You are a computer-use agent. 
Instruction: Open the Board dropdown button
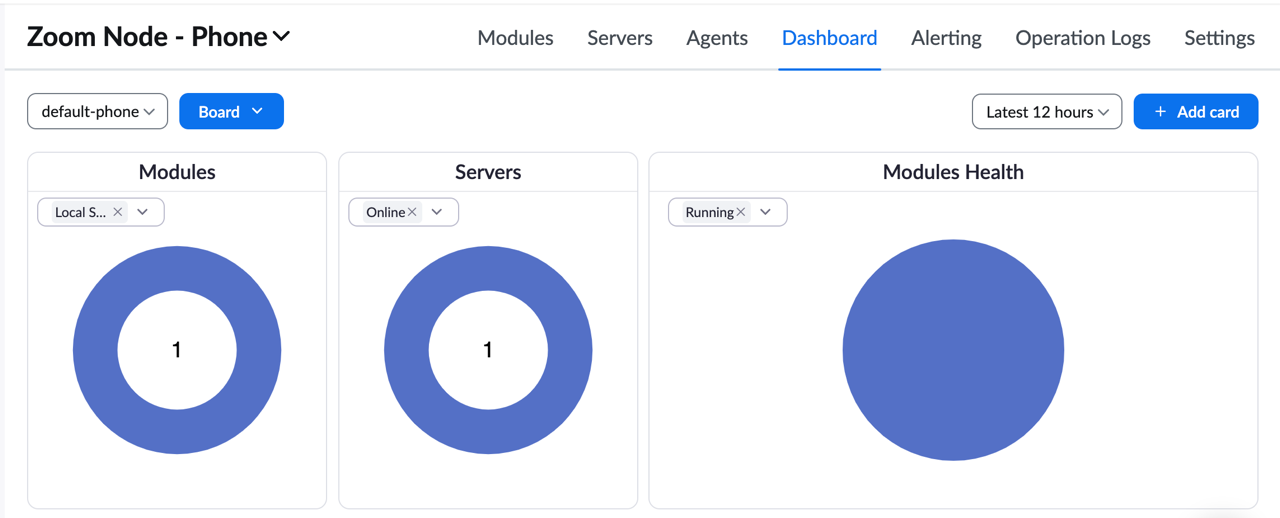231,112
